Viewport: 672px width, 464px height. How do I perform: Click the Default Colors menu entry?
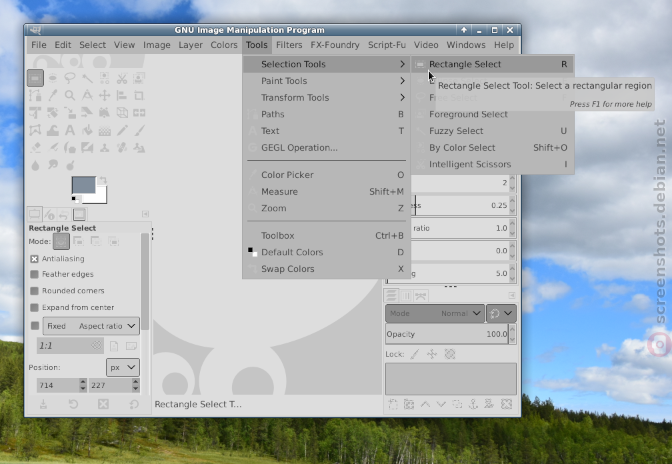click(326, 252)
